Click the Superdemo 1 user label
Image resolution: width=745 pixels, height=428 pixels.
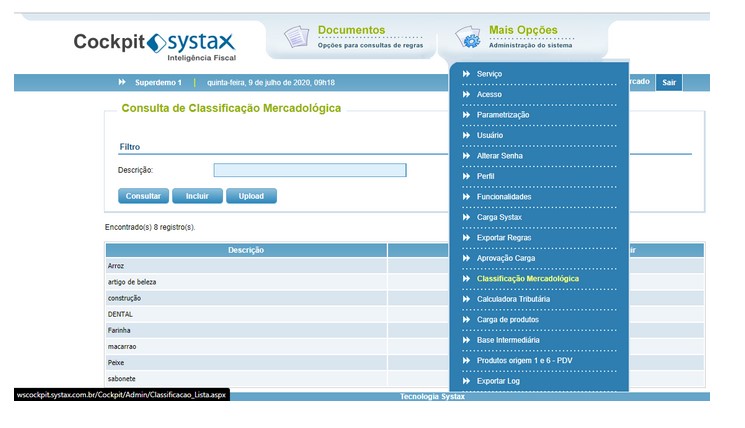(158, 82)
